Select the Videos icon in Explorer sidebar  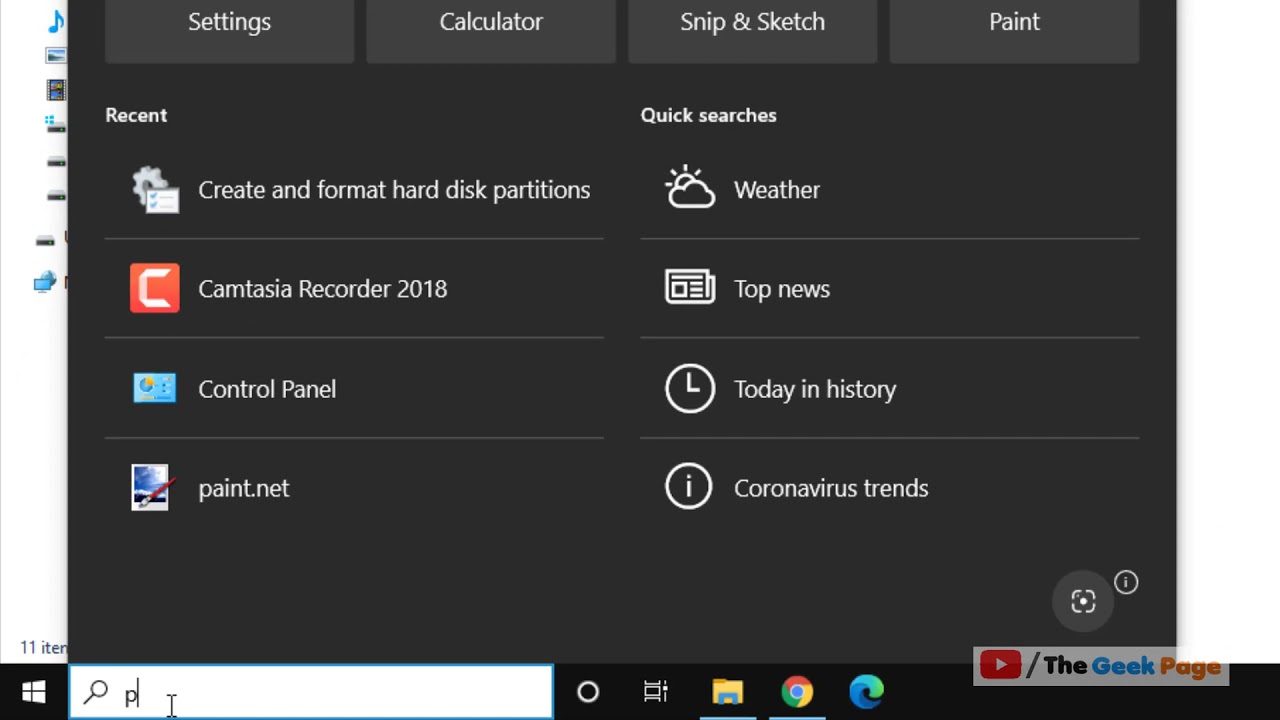pos(56,90)
